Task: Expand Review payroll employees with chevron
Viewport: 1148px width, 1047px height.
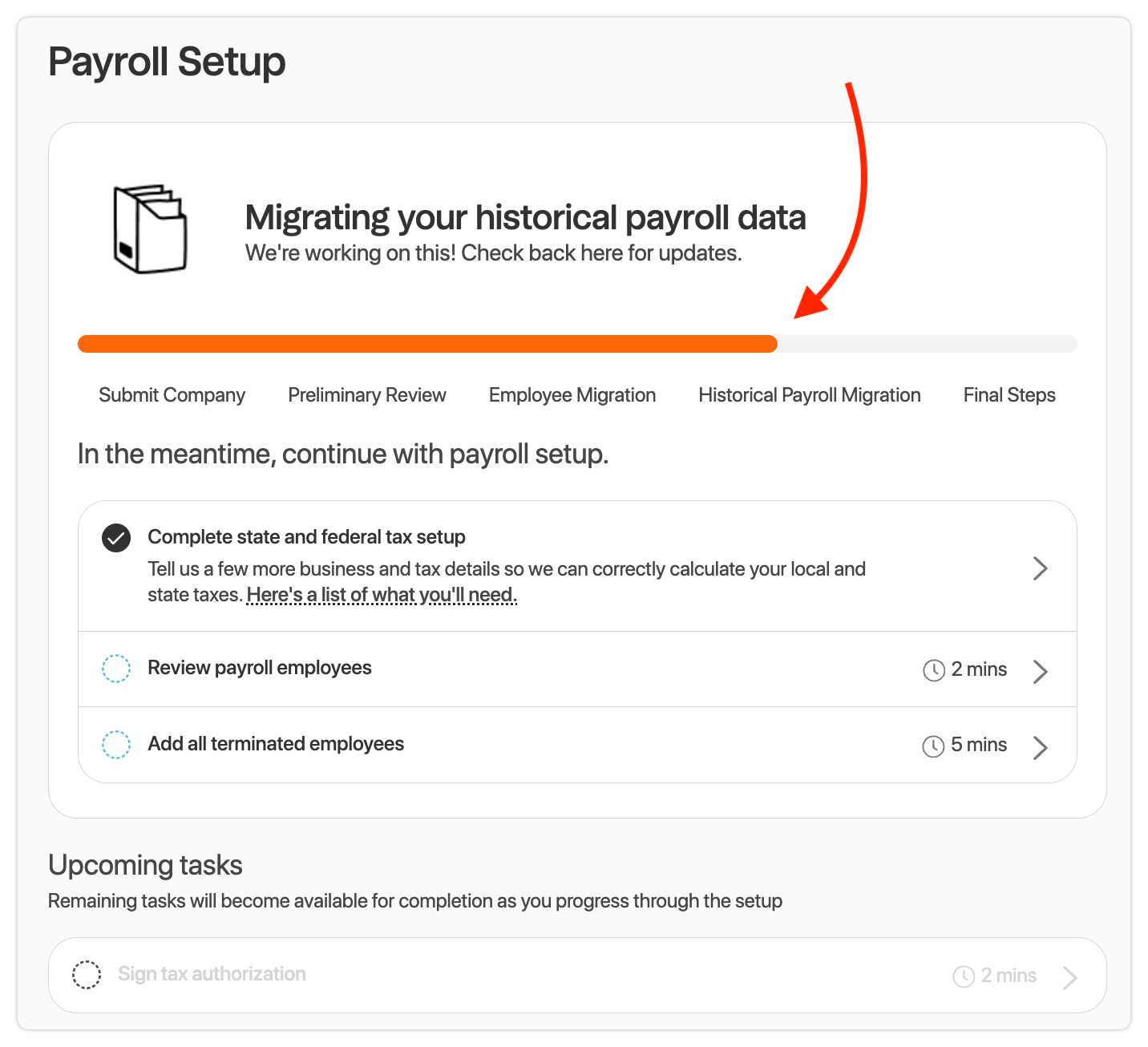Action: click(x=1040, y=671)
